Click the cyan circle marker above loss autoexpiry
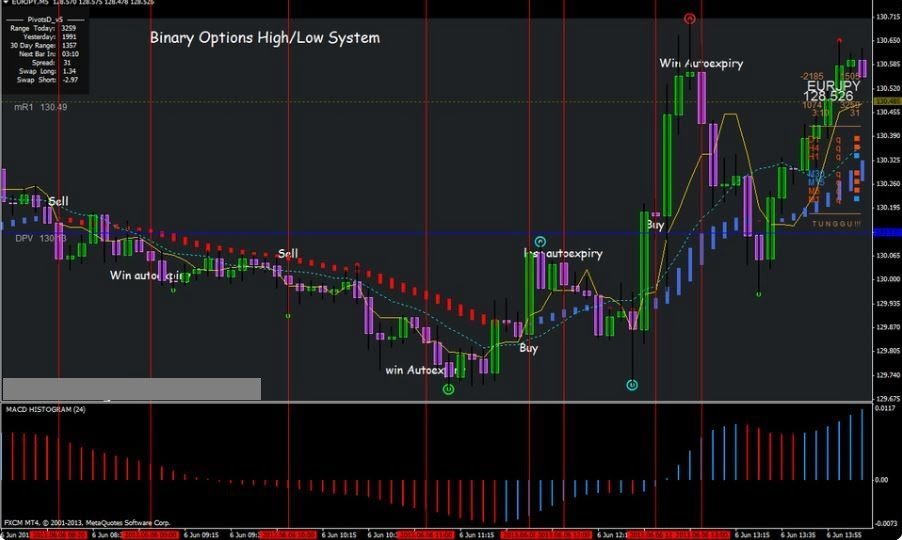 pyautogui.click(x=540, y=242)
